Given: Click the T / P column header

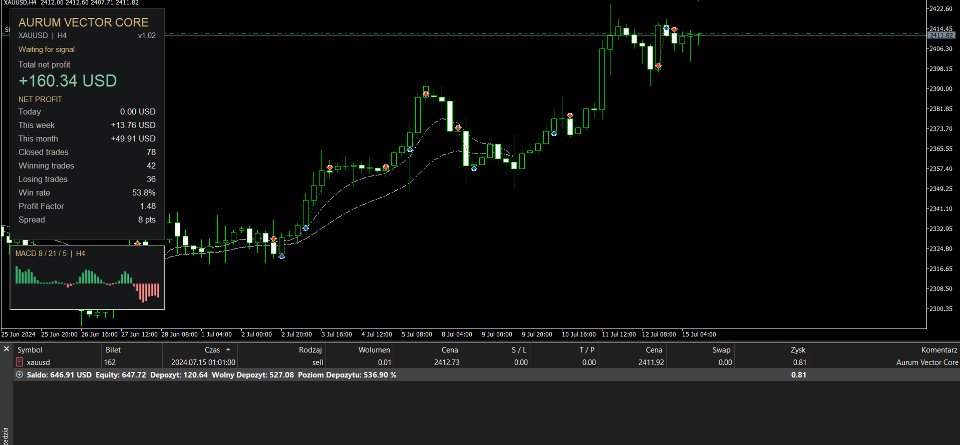Looking at the screenshot, I should (x=587, y=350).
